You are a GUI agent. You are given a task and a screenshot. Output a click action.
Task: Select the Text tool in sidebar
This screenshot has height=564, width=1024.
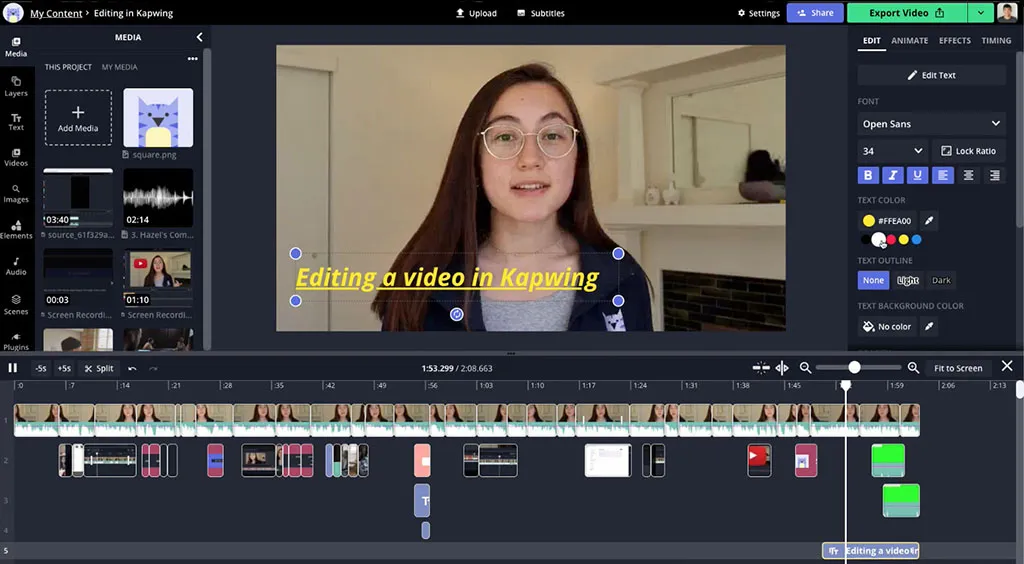(x=16, y=121)
